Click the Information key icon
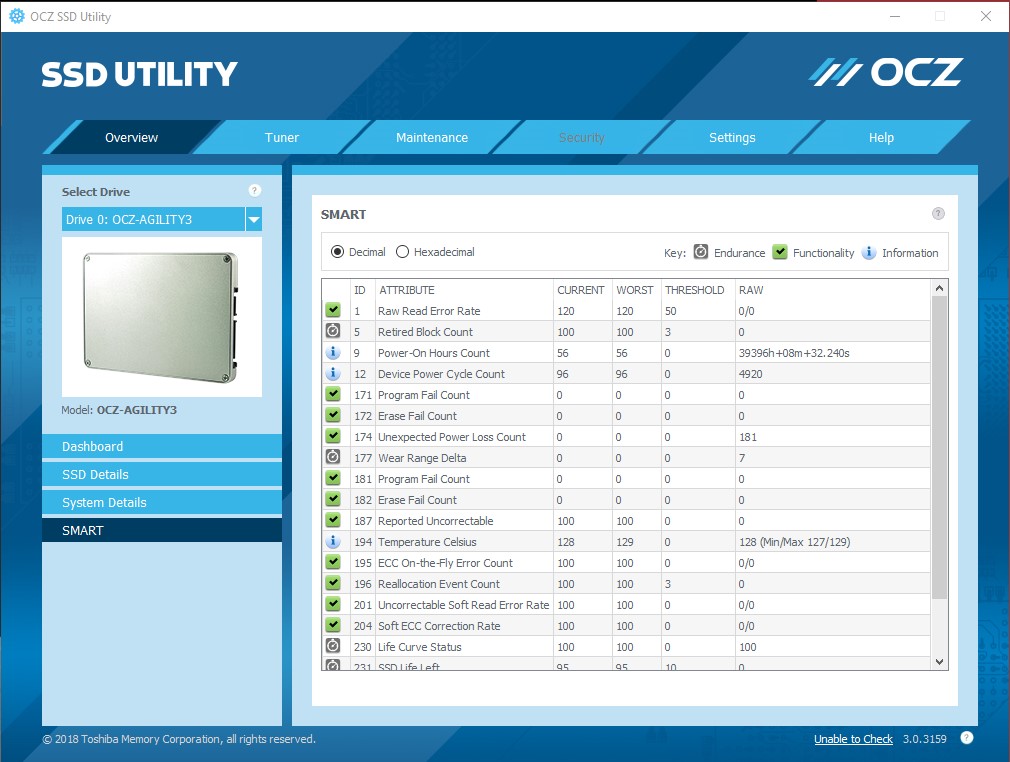 (866, 252)
